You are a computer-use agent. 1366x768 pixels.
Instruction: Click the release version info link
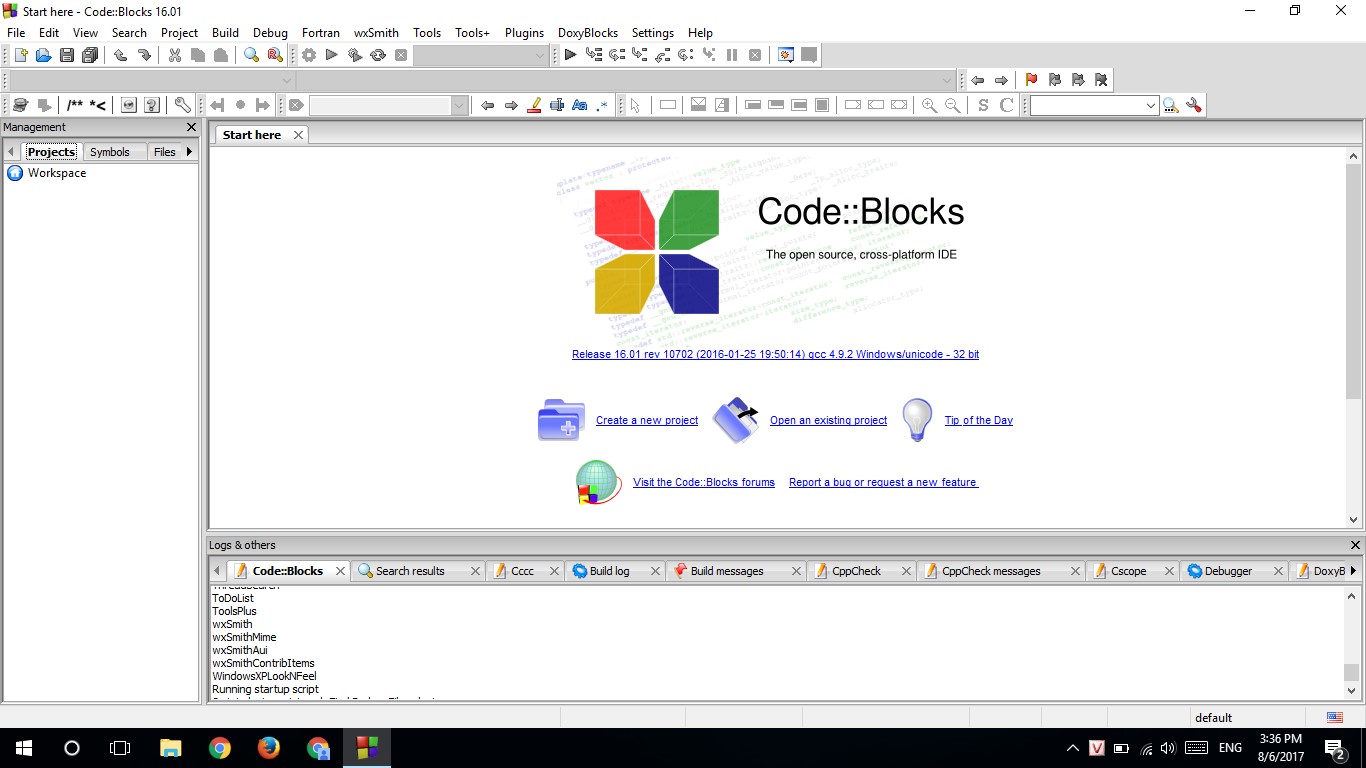point(775,354)
